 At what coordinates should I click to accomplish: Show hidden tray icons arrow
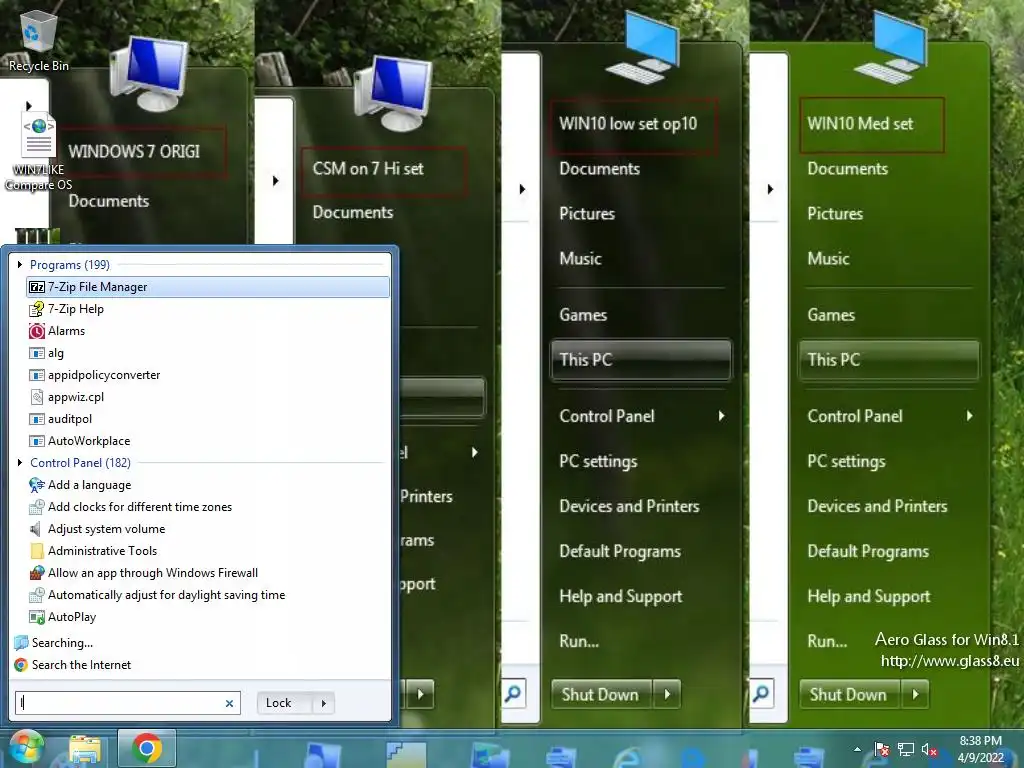point(857,750)
